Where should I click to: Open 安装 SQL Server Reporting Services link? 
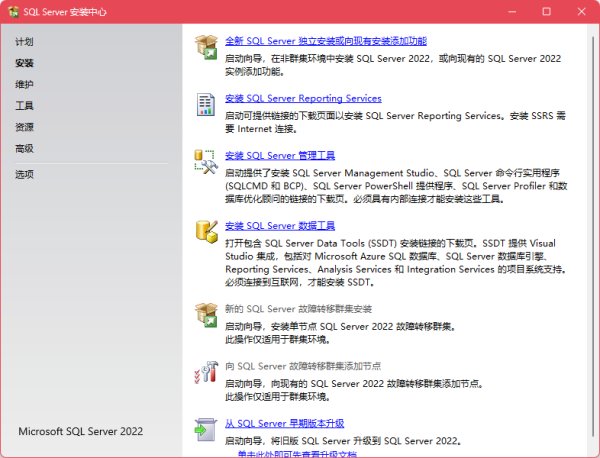pos(303,98)
